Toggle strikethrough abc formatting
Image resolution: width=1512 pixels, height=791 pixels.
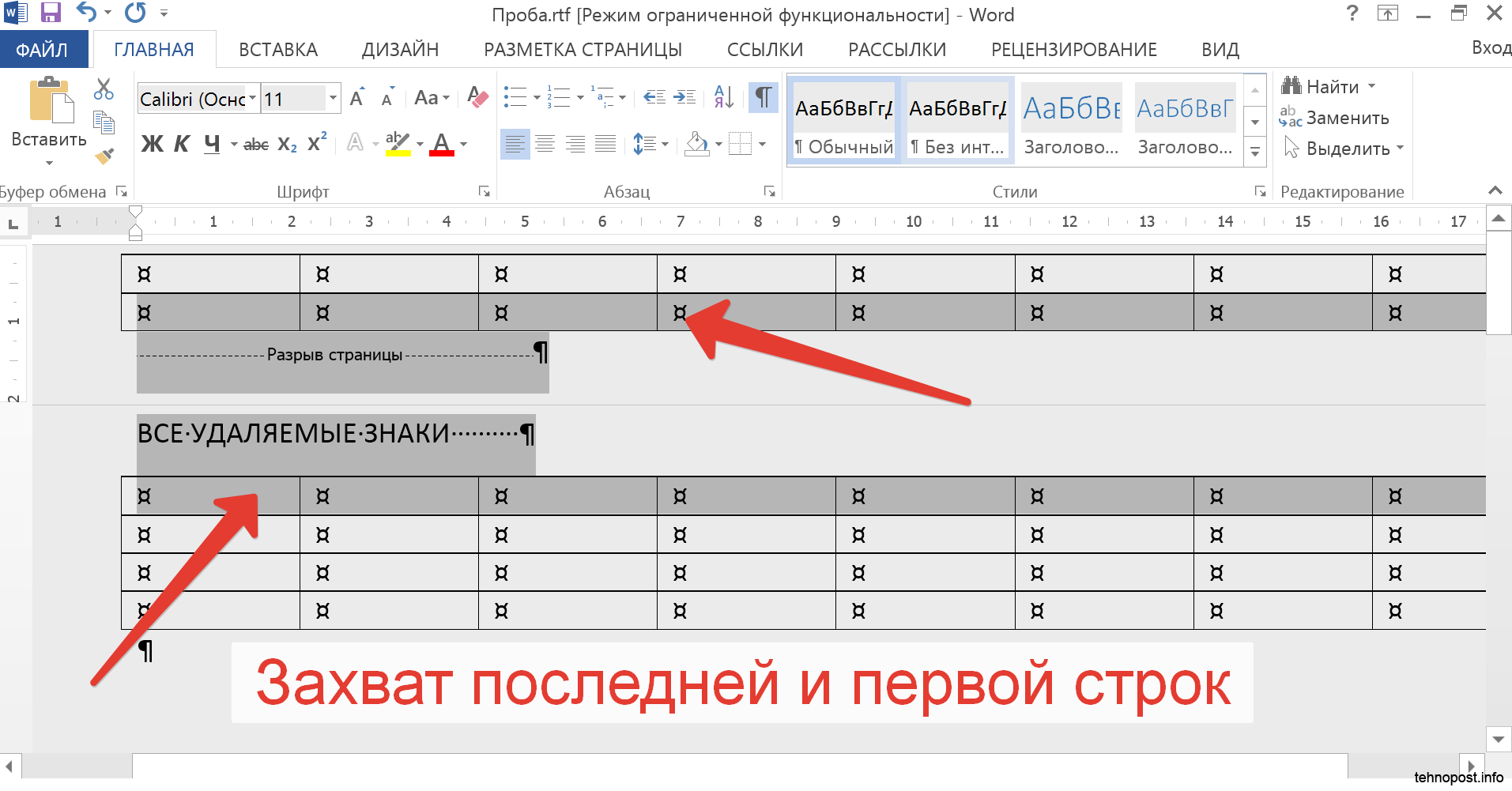coord(256,144)
